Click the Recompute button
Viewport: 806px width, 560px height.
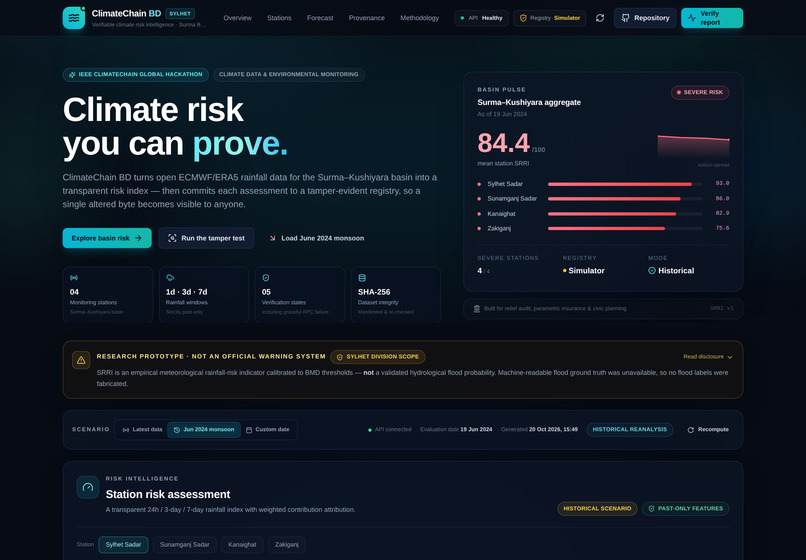[708, 429]
